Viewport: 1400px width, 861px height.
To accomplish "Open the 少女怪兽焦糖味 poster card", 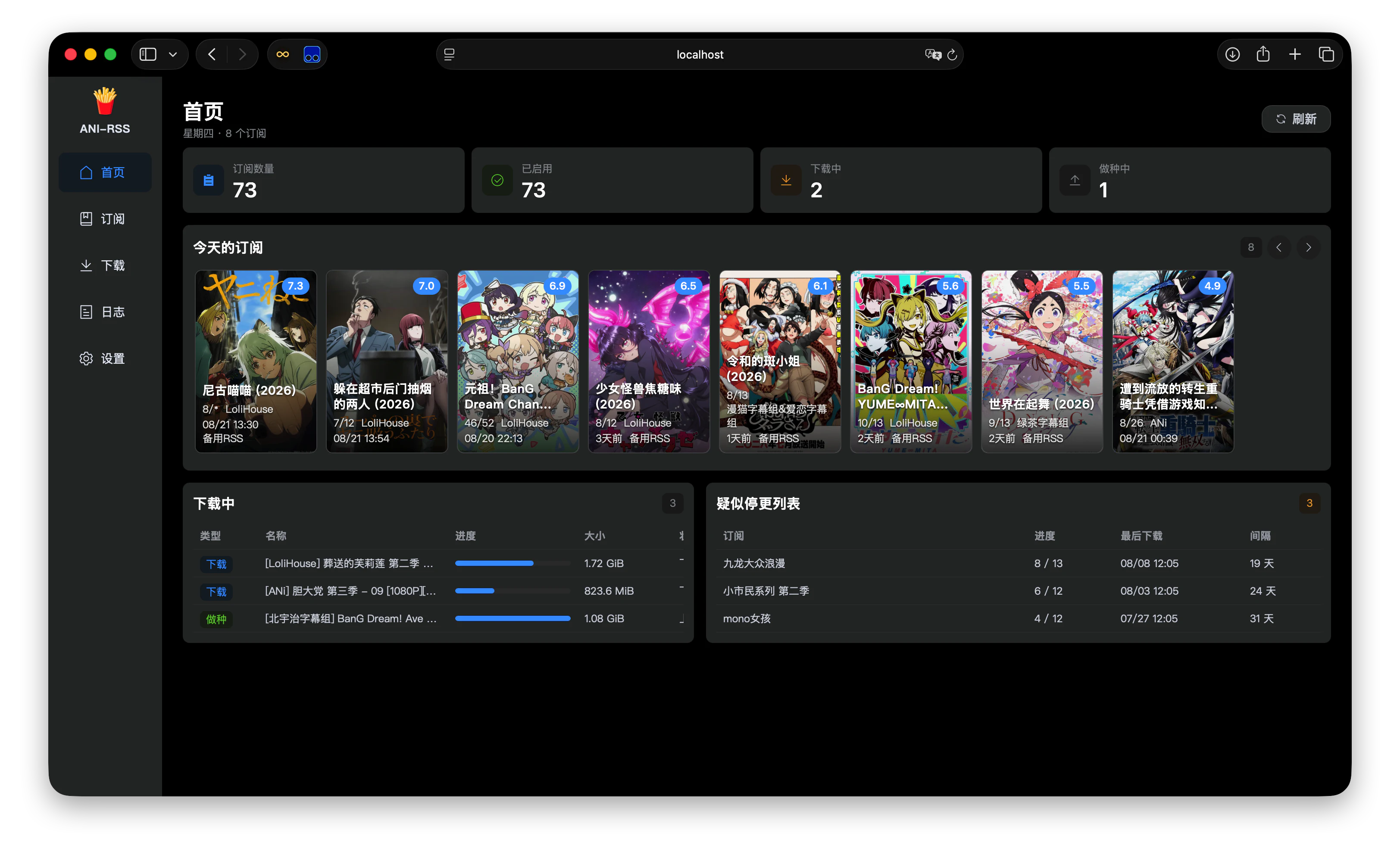I will [649, 362].
